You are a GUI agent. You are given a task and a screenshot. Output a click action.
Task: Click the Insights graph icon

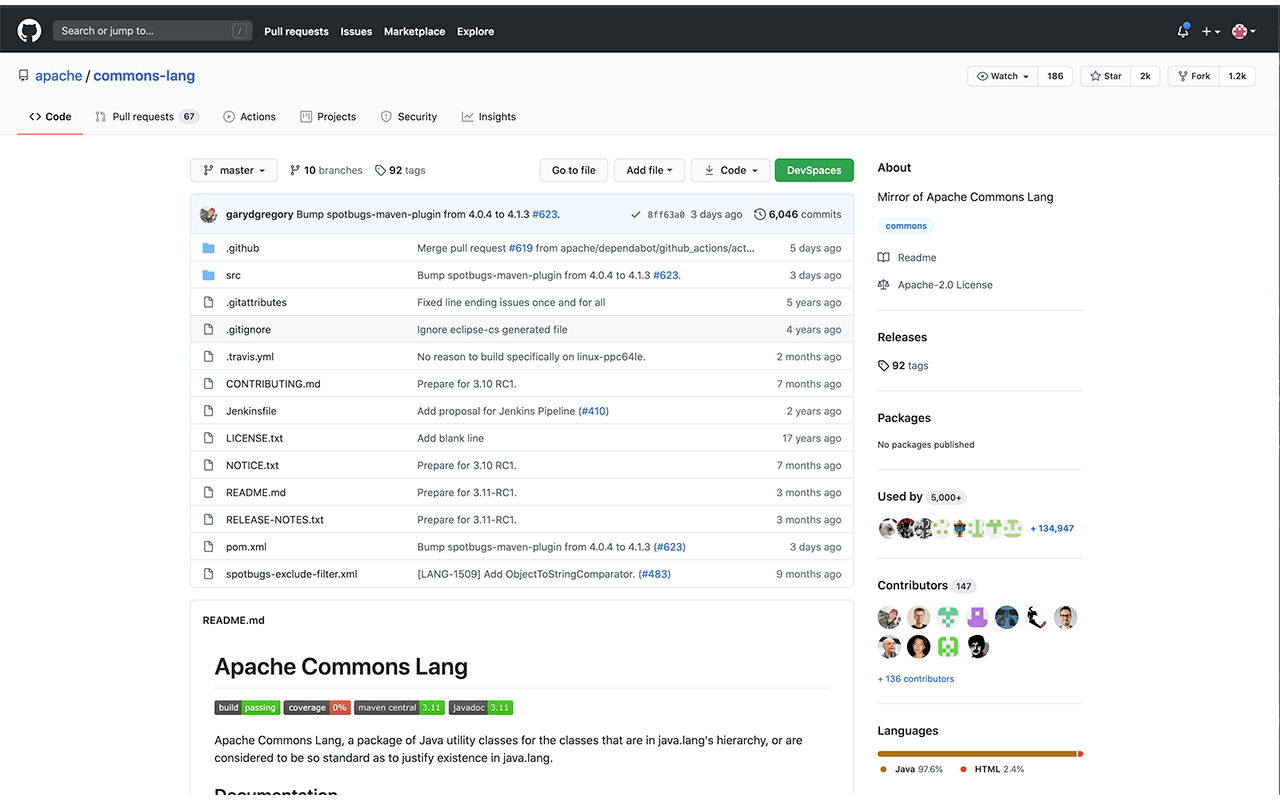tap(466, 116)
